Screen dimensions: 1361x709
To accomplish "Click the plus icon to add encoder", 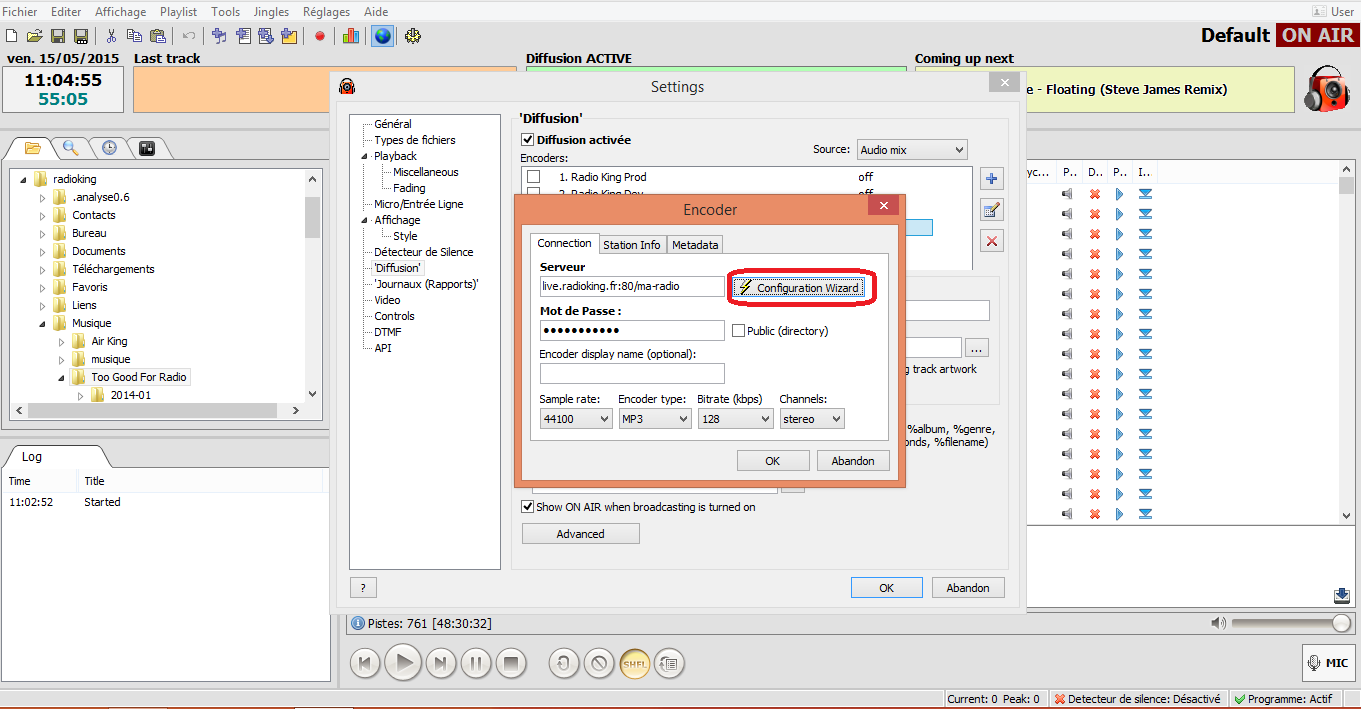I will (991, 179).
